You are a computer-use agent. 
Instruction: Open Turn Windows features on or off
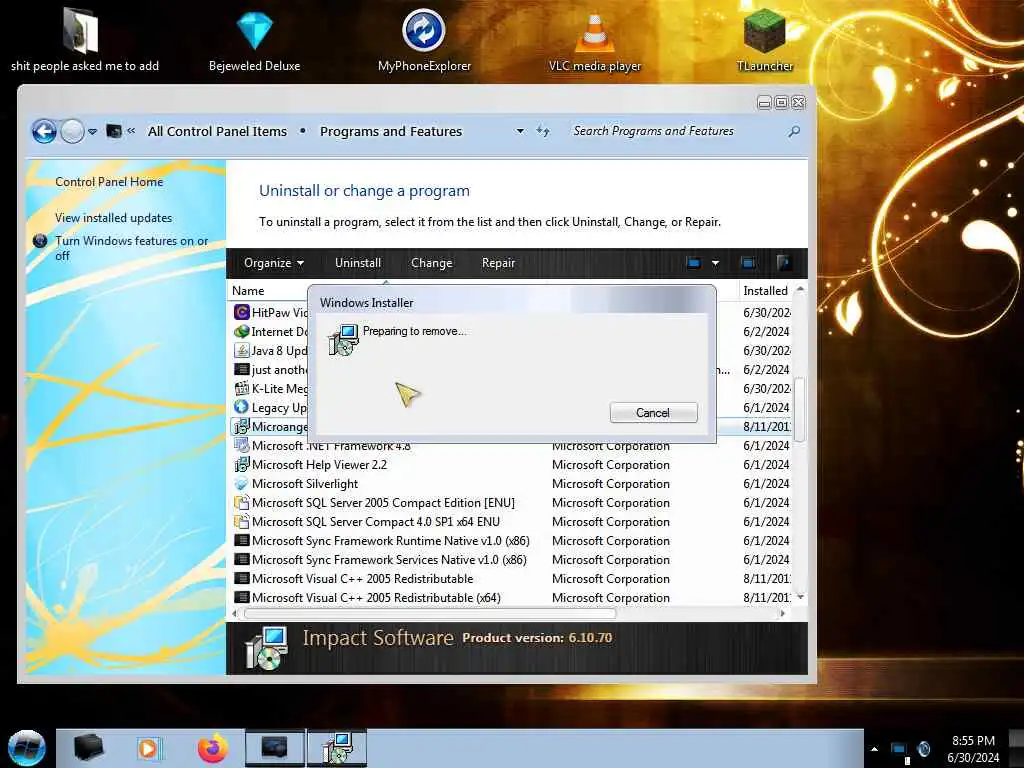[131, 248]
